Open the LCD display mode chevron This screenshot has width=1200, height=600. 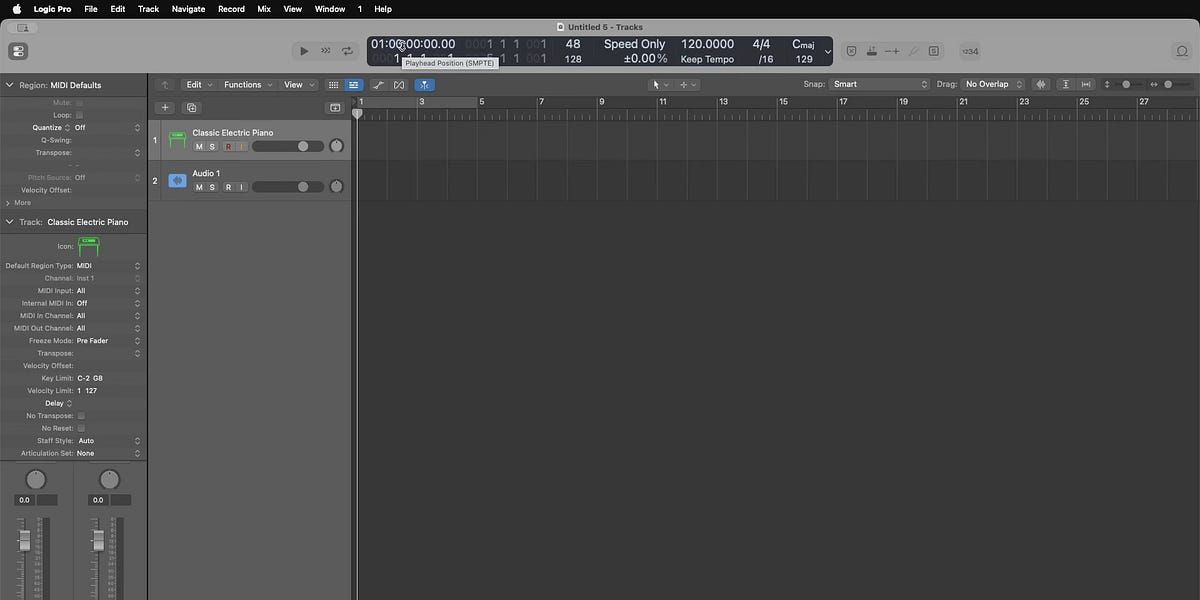(x=827, y=51)
